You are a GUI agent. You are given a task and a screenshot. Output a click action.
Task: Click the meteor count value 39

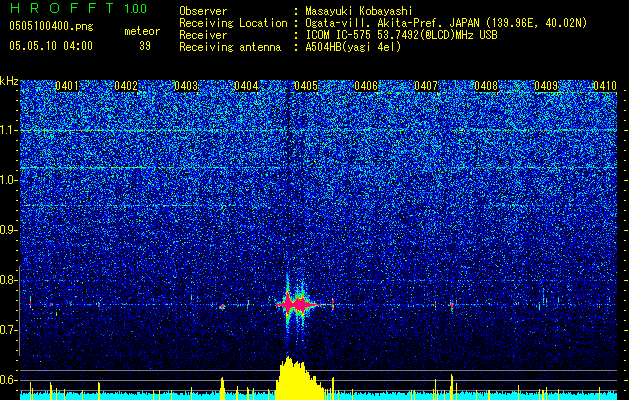[145, 46]
